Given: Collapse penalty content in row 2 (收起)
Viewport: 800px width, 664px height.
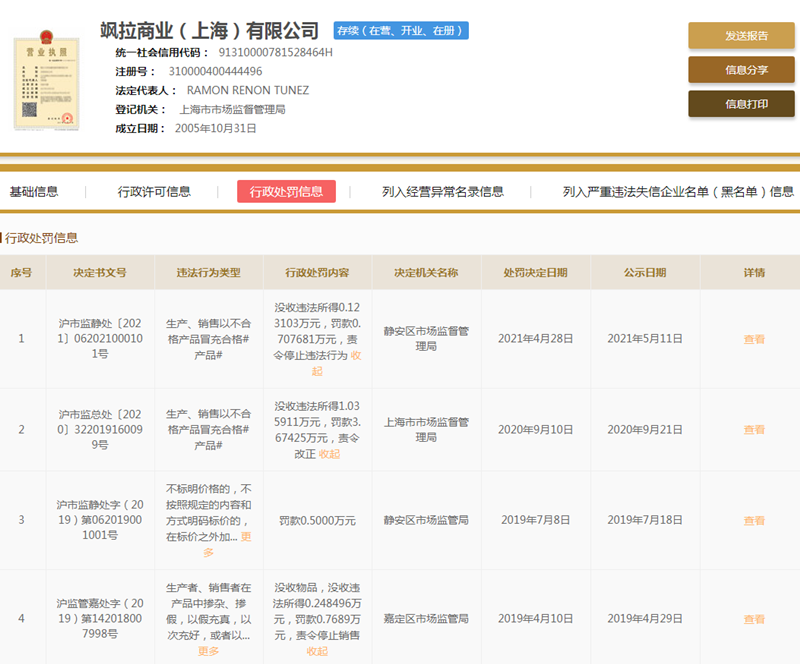Looking at the screenshot, I should (329, 454).
